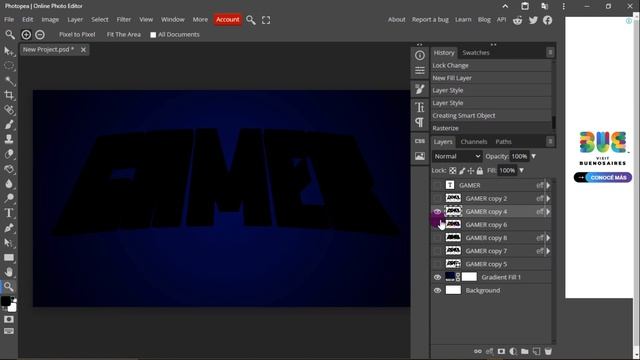
Task: Hide the GAMER copy 4 layer
Action: (x=437, y=211)
